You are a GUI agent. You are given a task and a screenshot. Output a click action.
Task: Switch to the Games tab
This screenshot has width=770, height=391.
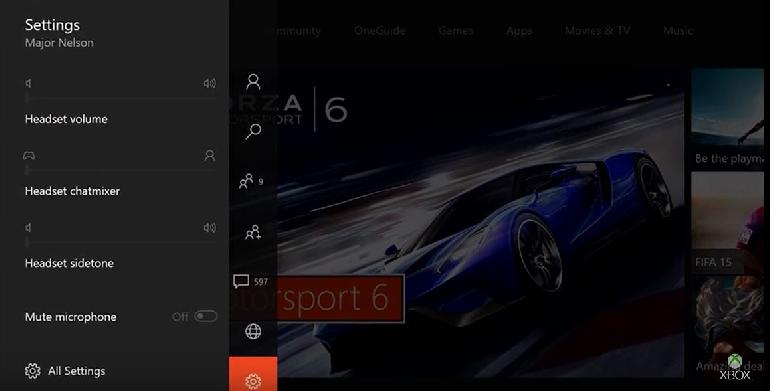coord(456,31)
